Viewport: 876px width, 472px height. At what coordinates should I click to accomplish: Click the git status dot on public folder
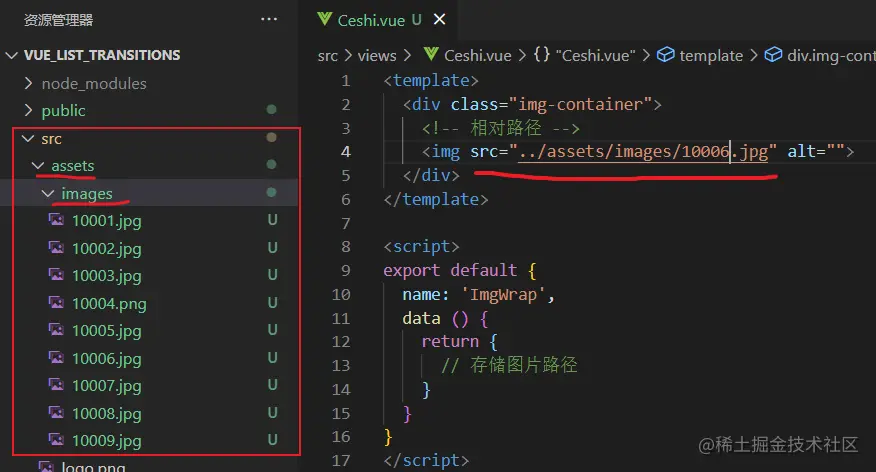(x=272, y=109)
